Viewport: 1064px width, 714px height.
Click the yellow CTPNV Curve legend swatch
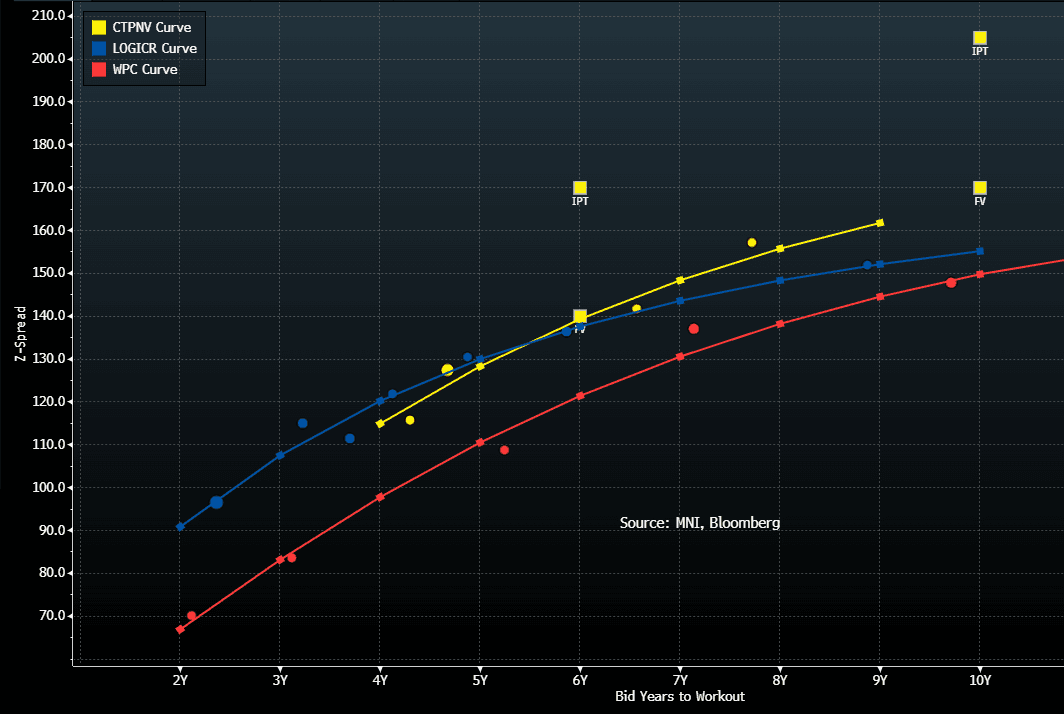click(99, 27)
